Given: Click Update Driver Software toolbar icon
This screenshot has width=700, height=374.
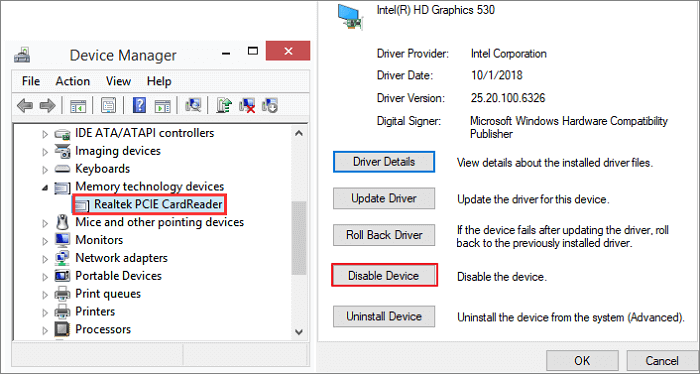Looking at the screenshot, I should click(x=224, y=105).
